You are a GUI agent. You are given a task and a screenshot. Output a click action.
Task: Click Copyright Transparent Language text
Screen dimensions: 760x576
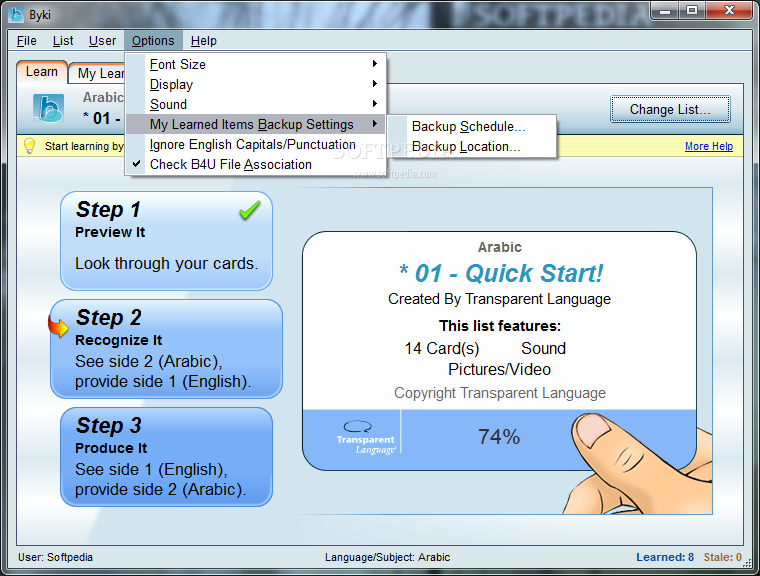pyautogui.click(x=500, y=393)
